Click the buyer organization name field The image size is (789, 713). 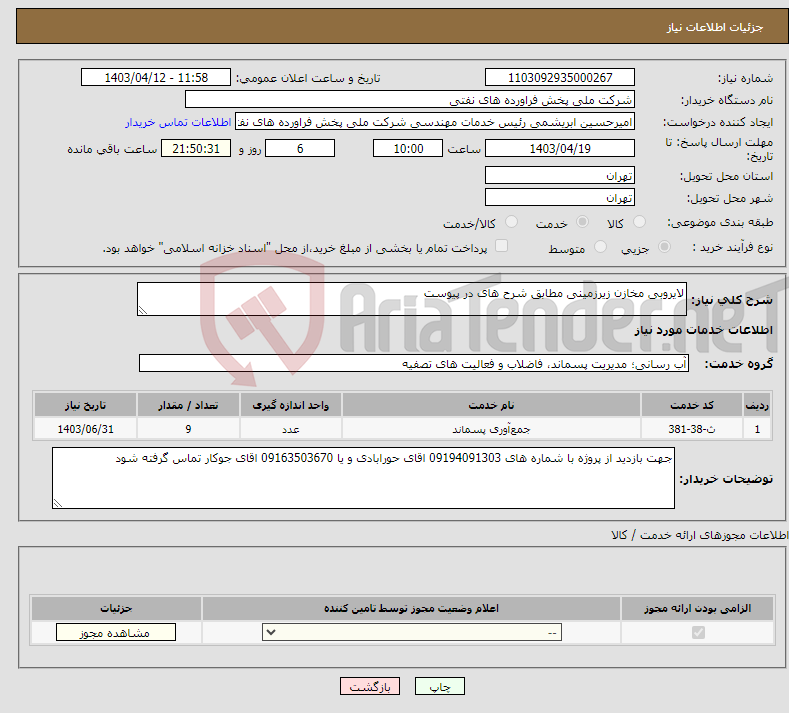click(x=410, y=100)
